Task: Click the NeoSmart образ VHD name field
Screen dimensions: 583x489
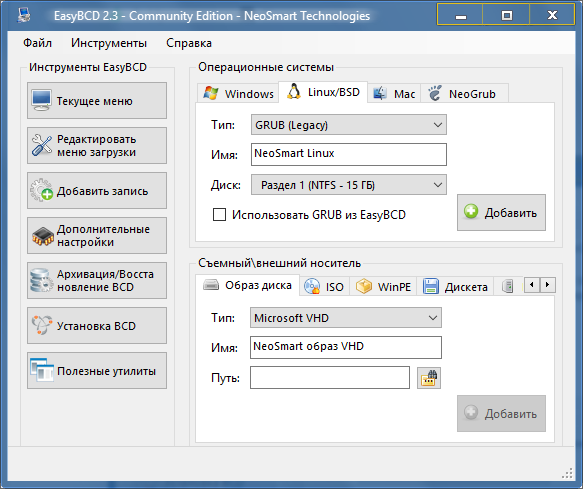Action: pyautogui.click(x=346, y=347)
